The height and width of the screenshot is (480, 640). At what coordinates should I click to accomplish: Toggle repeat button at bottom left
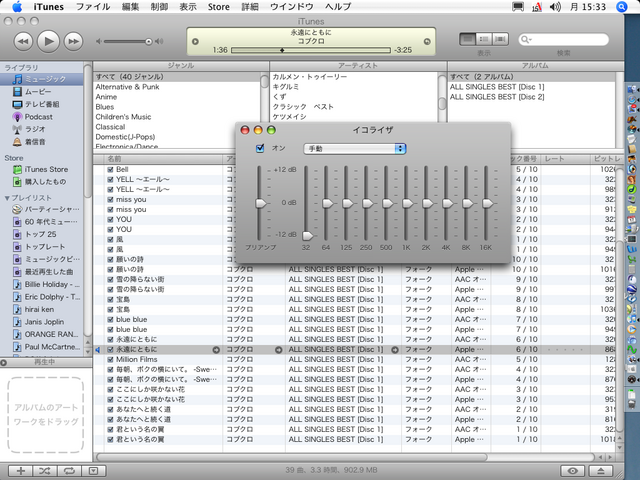[x=69, y=471]
